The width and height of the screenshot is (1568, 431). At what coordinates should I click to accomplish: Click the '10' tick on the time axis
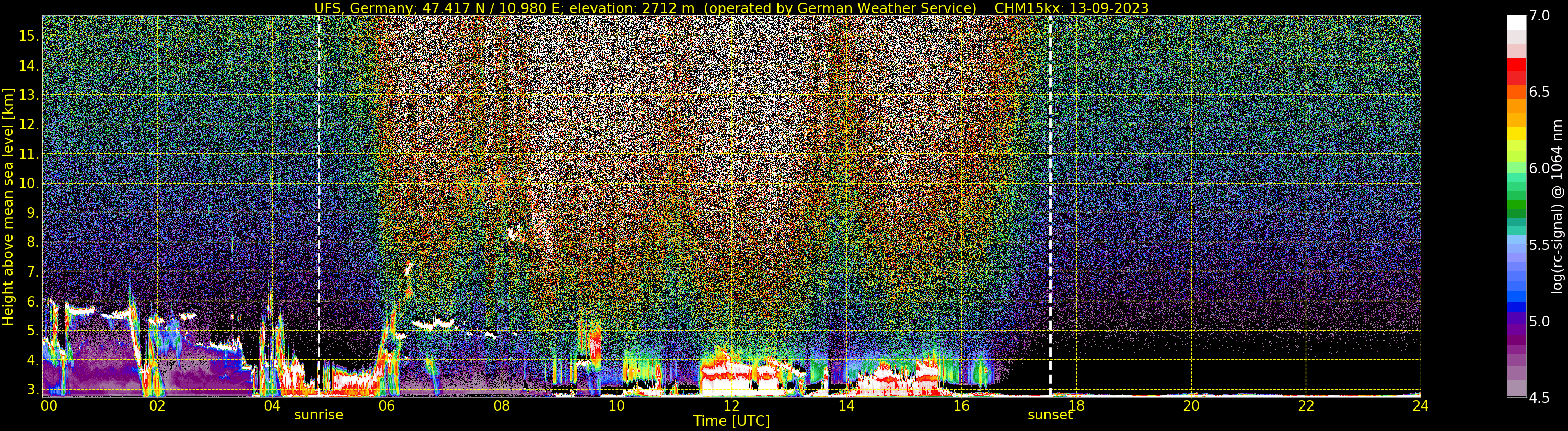click(x=617, y=405)
